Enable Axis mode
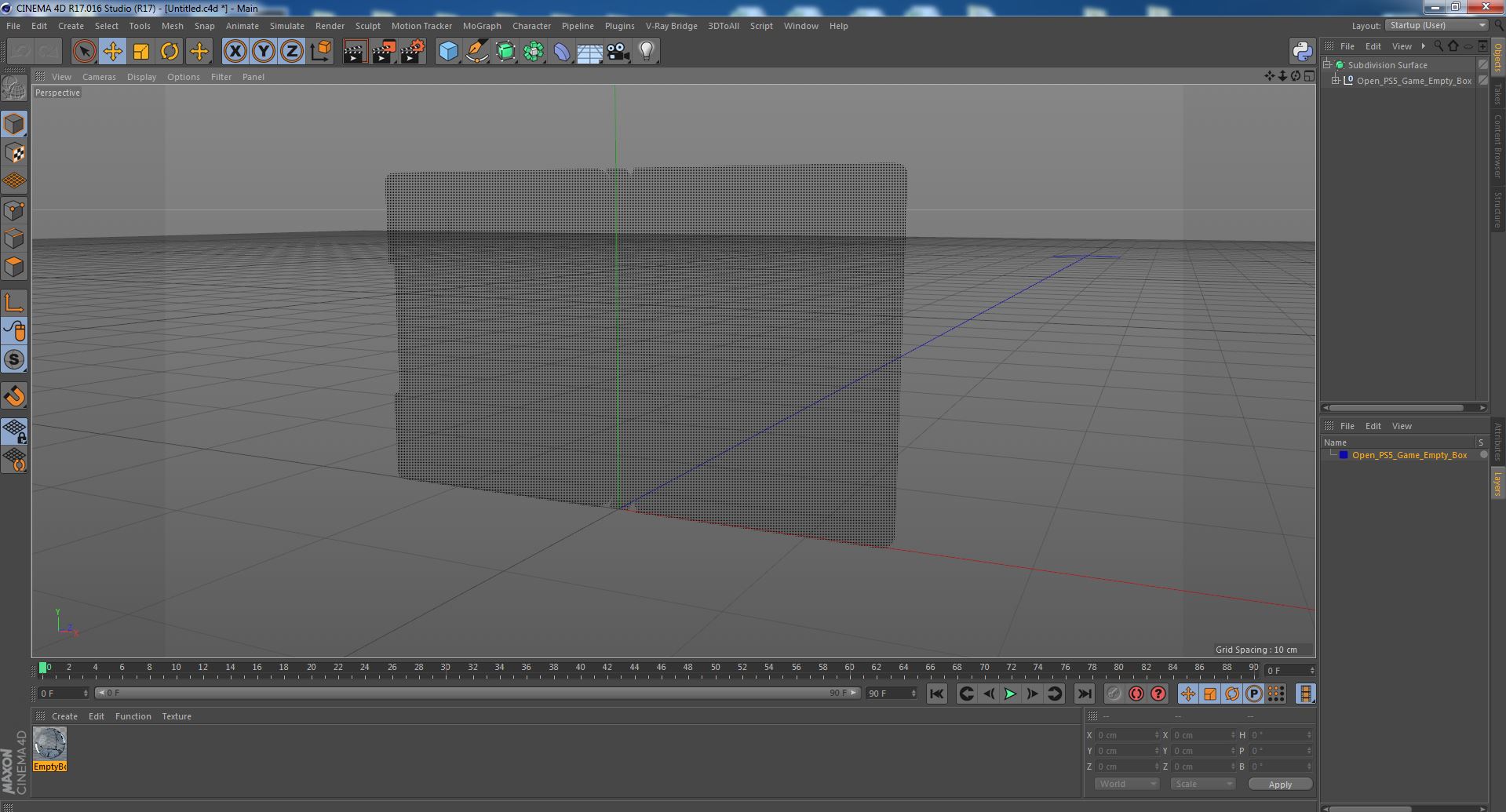The height and width of the screenshot is (812, 1506). click(x=14, y=303)
